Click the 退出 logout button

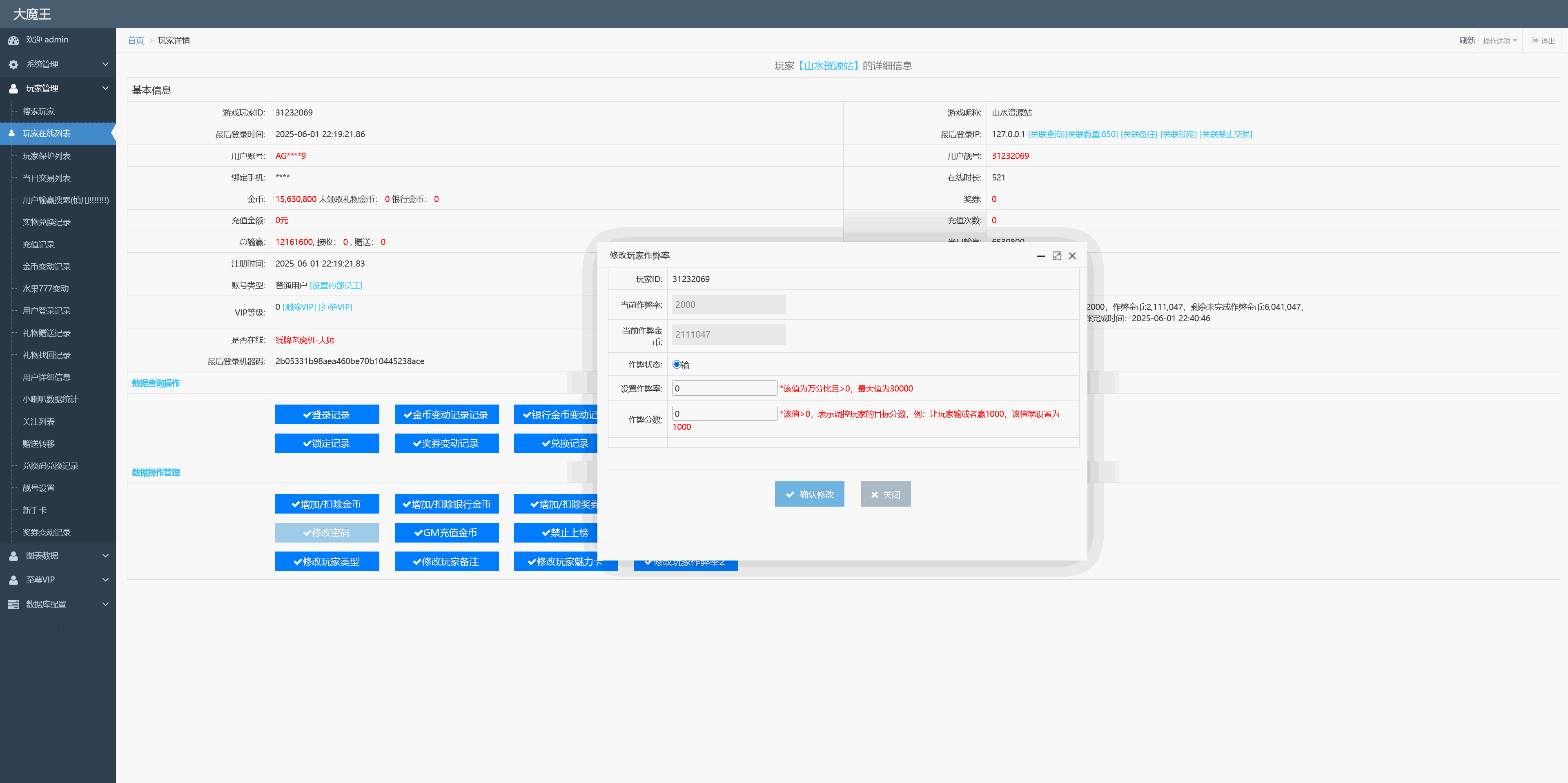[x=1542, y=41]
